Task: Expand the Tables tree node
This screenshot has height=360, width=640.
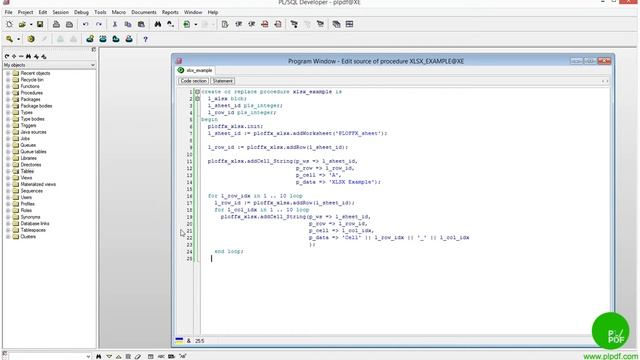Action: coord(8,171)
